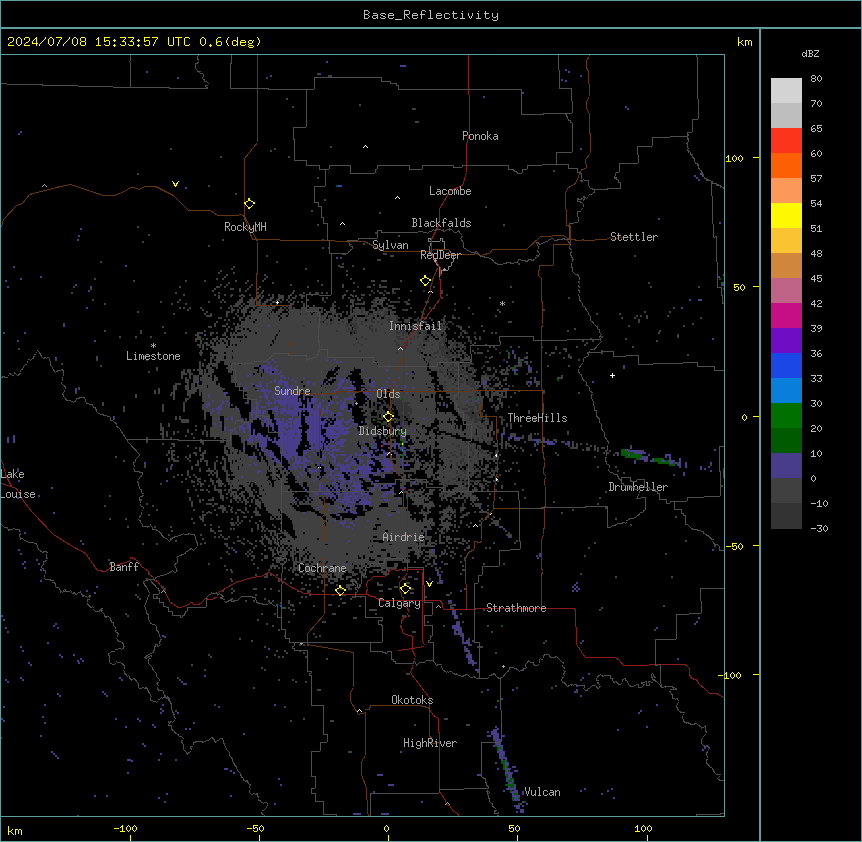Click the Drumheller city label
The width and height of the screenshot is (862, 842).
pos(638,487)
